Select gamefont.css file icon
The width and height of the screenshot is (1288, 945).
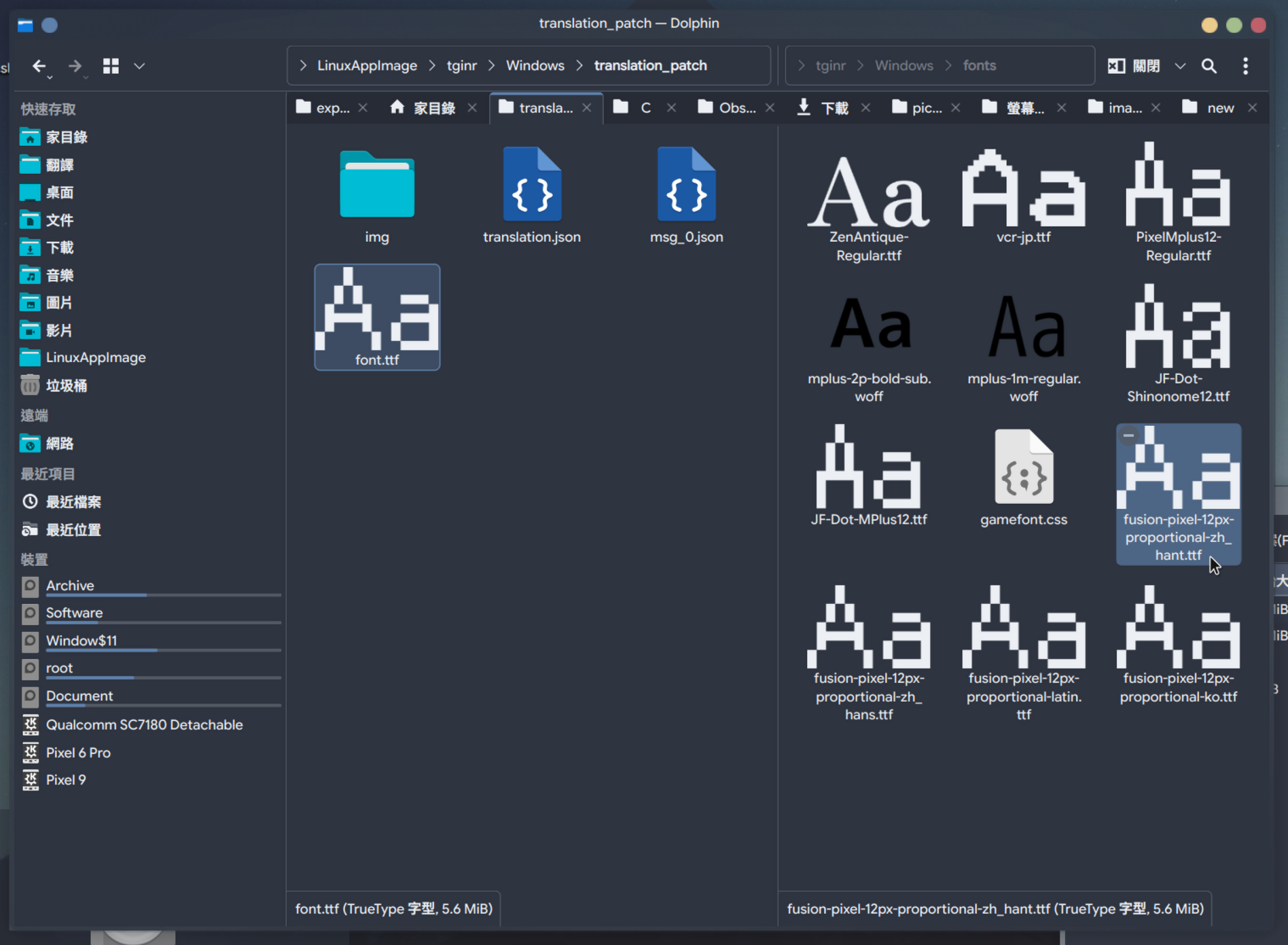point(1023,468)
